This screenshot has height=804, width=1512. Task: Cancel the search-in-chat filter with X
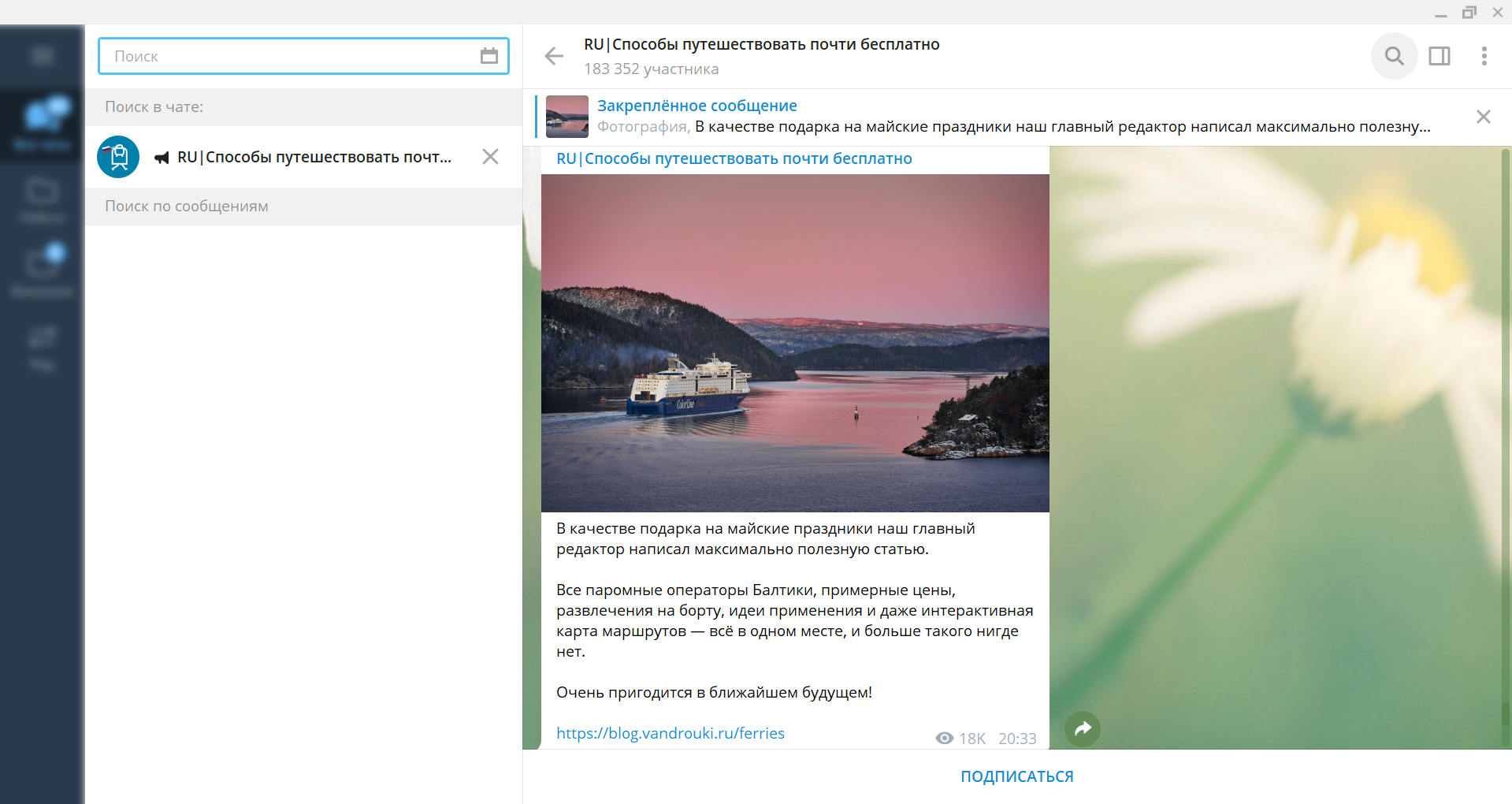tap(490, 157)
